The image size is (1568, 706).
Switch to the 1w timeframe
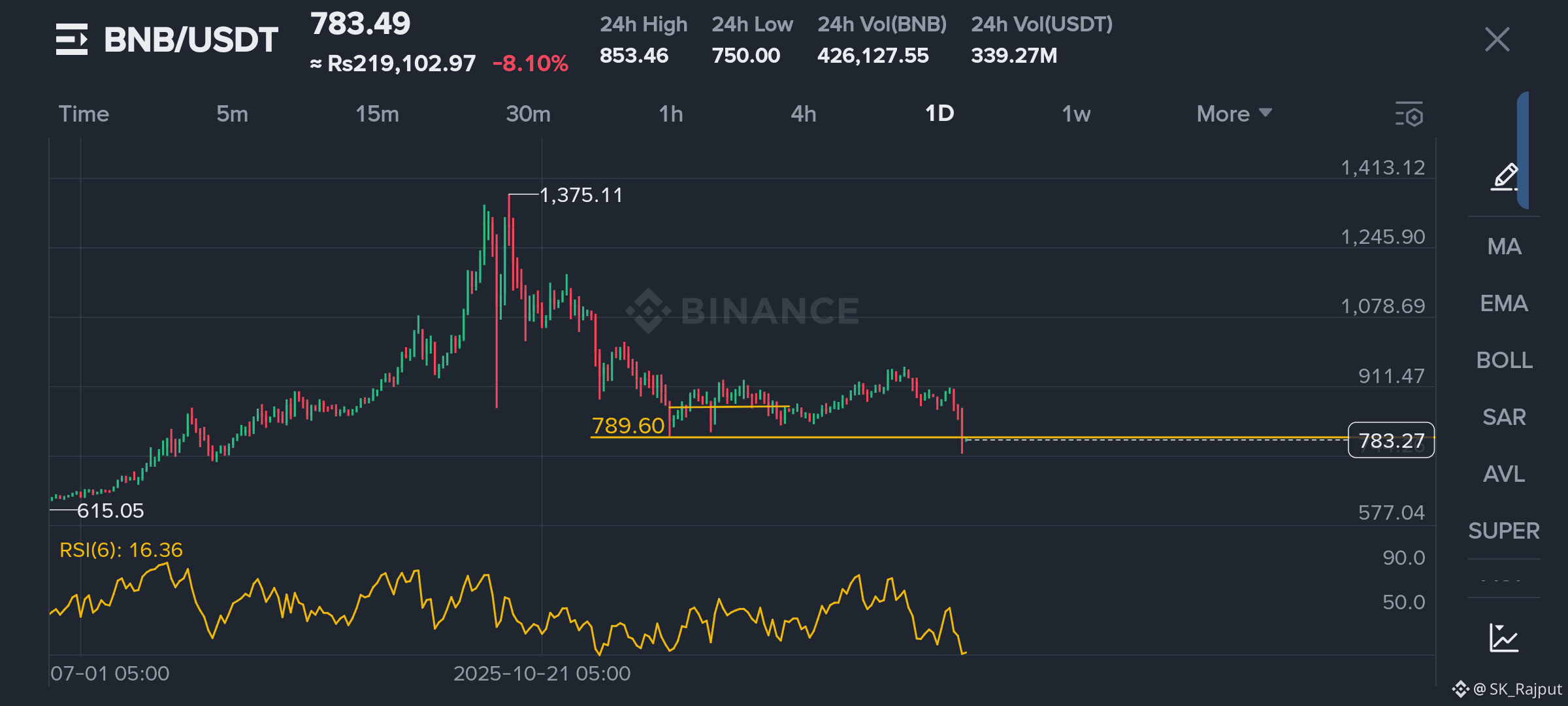[x=1076, y=114]
